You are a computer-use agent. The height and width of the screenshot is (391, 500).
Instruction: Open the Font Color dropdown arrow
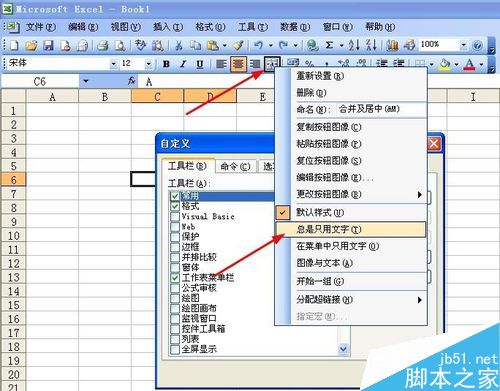coord(481,64)
